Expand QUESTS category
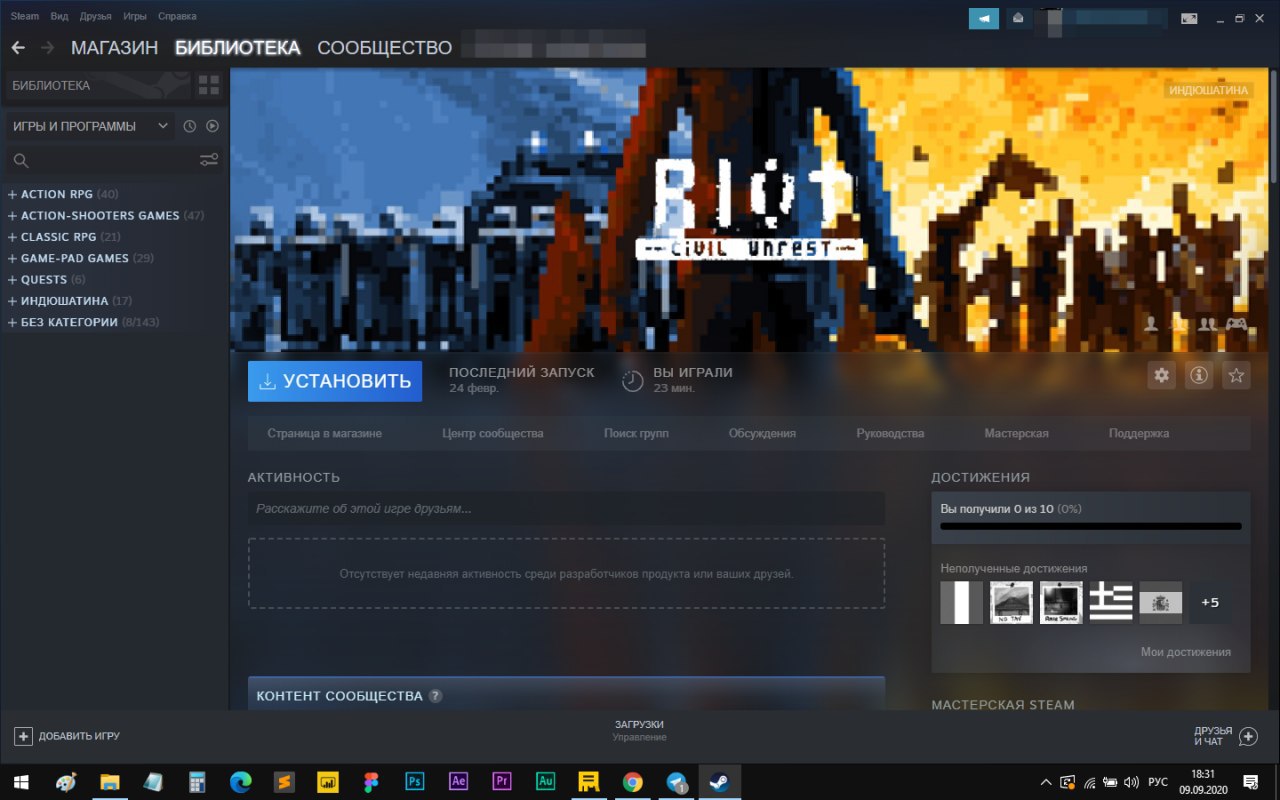Screen dimensions: 1280x800 (x=12, y=279)
